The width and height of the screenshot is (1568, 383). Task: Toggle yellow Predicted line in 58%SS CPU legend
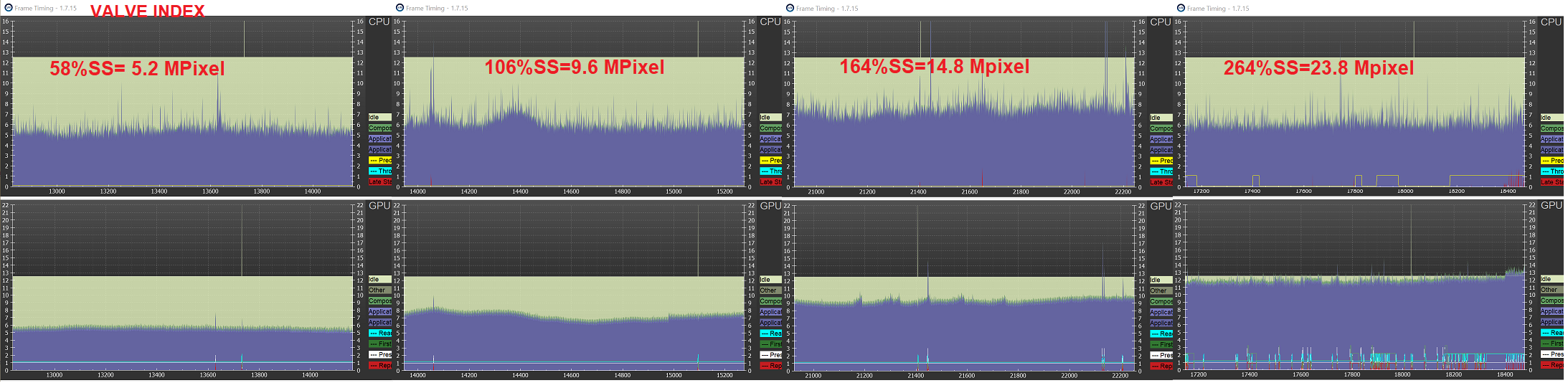(x=380, y=160)
